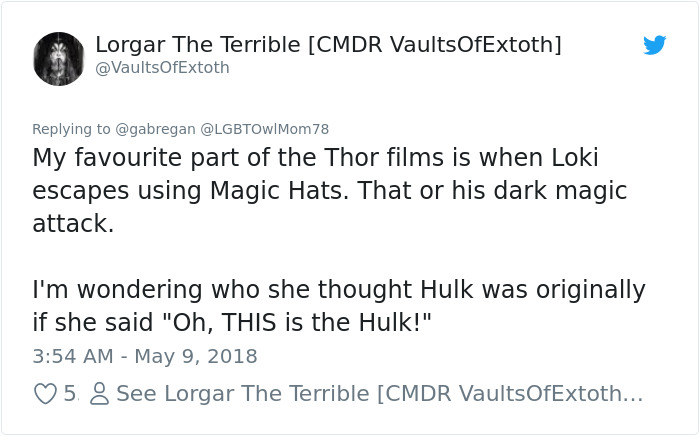Open Lorgar The Terrible's avatar picture
The image size is (700, 436).
[59, 58]
